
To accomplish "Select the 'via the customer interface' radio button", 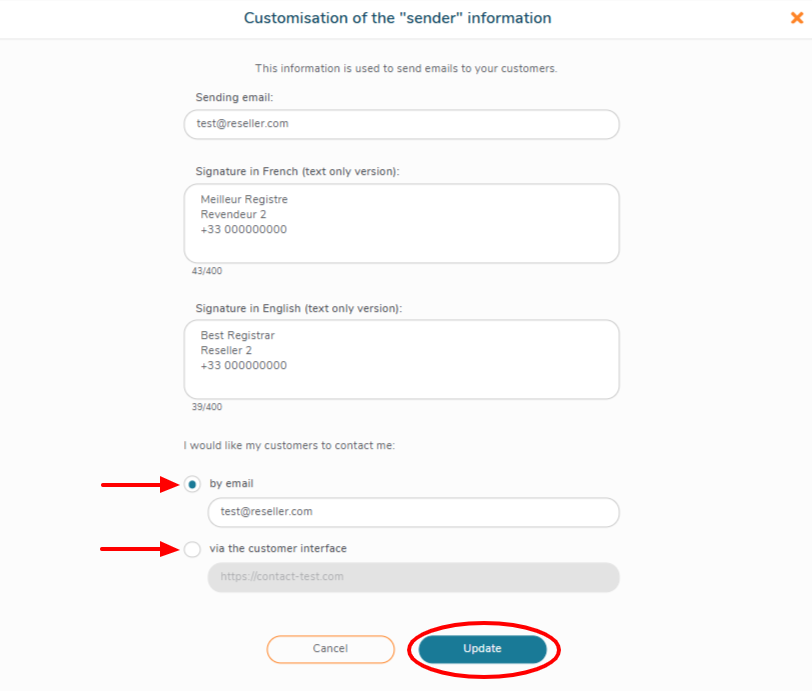I will pyautogui.click(x=192, y=549).
